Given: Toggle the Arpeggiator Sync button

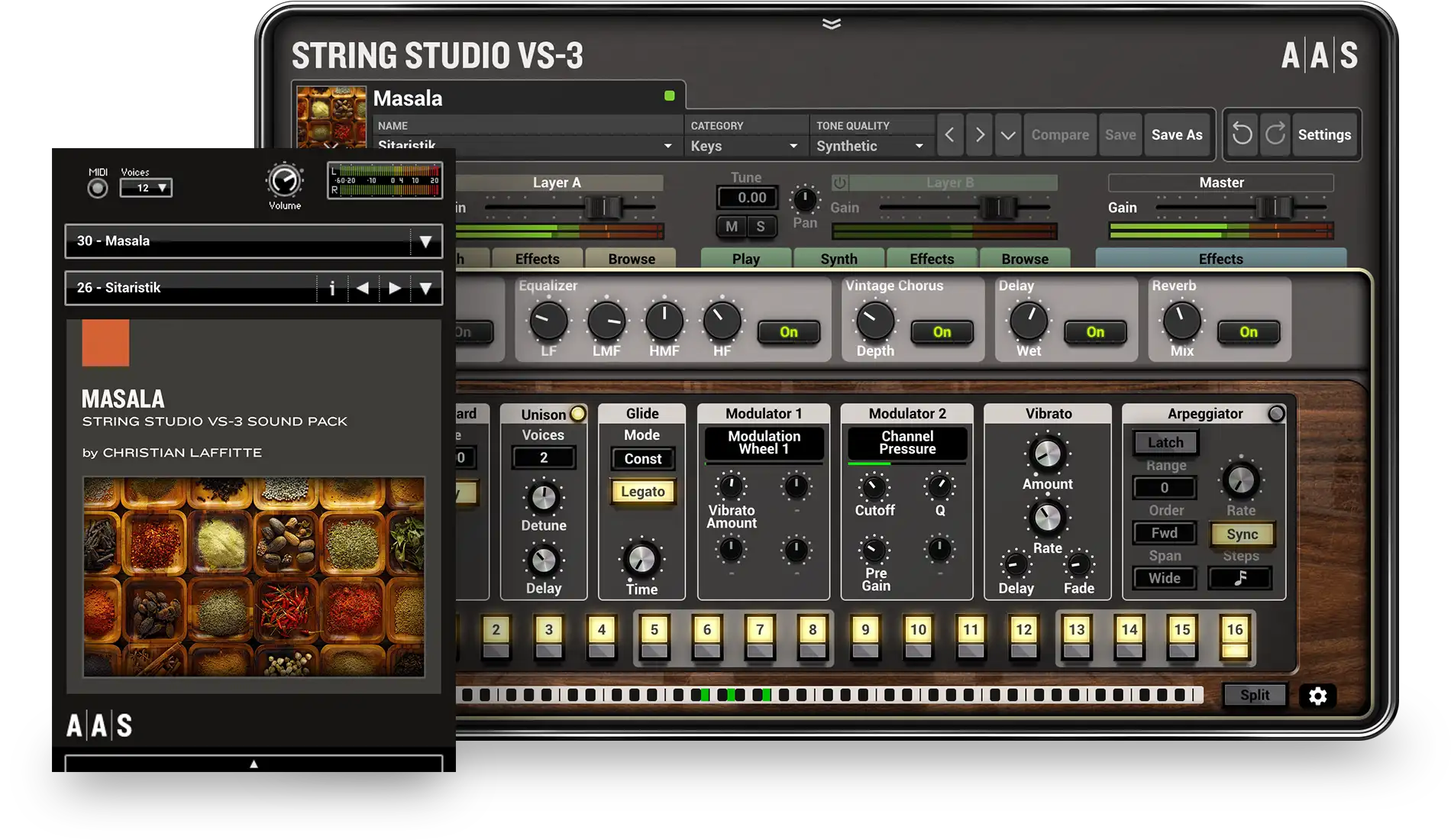Looking at the screenshot, I should 1241,535.
